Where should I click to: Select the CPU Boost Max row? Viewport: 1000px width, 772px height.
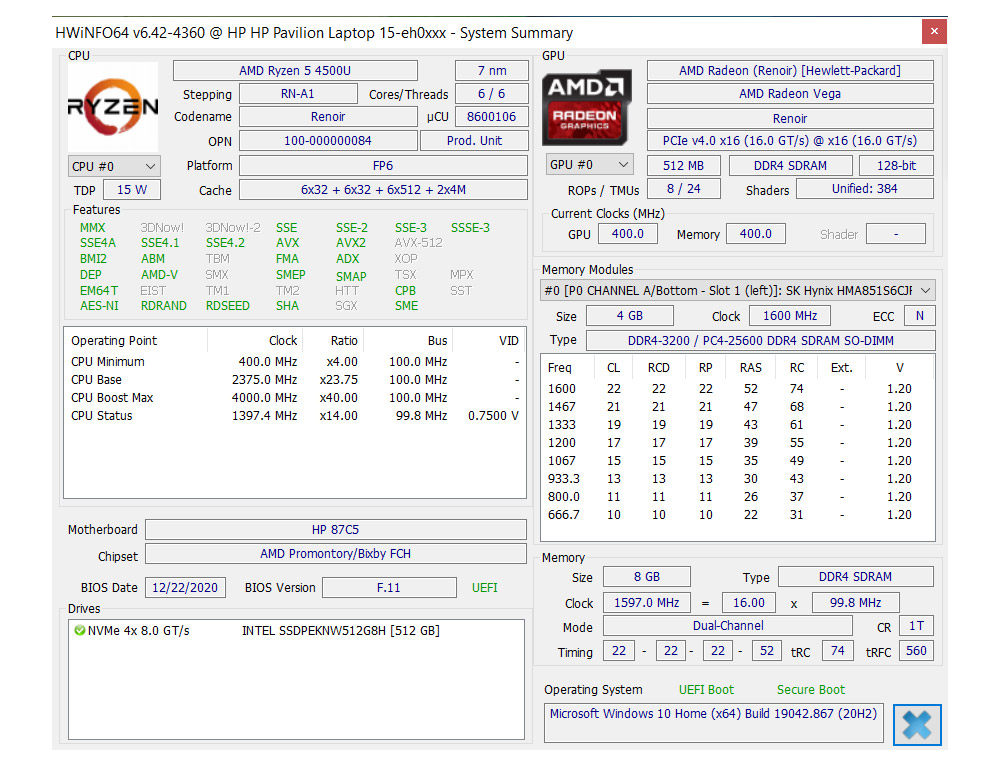(x=295, y=397)
